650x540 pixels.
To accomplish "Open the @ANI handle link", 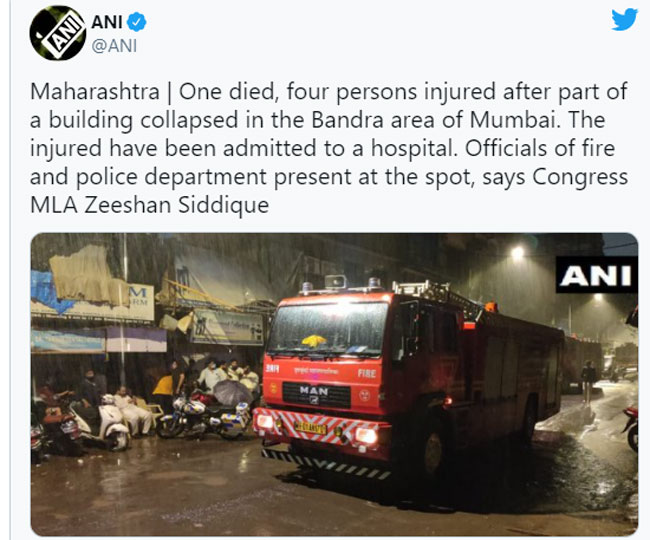I will [x=114, y=46].
